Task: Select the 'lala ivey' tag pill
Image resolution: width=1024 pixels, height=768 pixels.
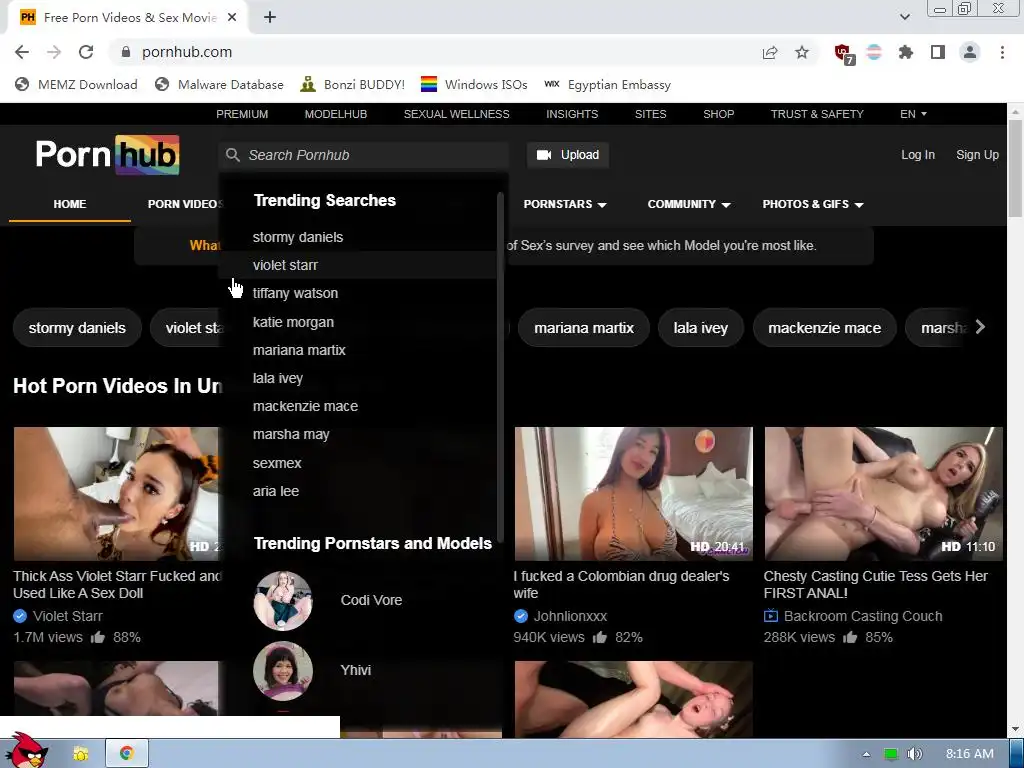Action: 701,328
